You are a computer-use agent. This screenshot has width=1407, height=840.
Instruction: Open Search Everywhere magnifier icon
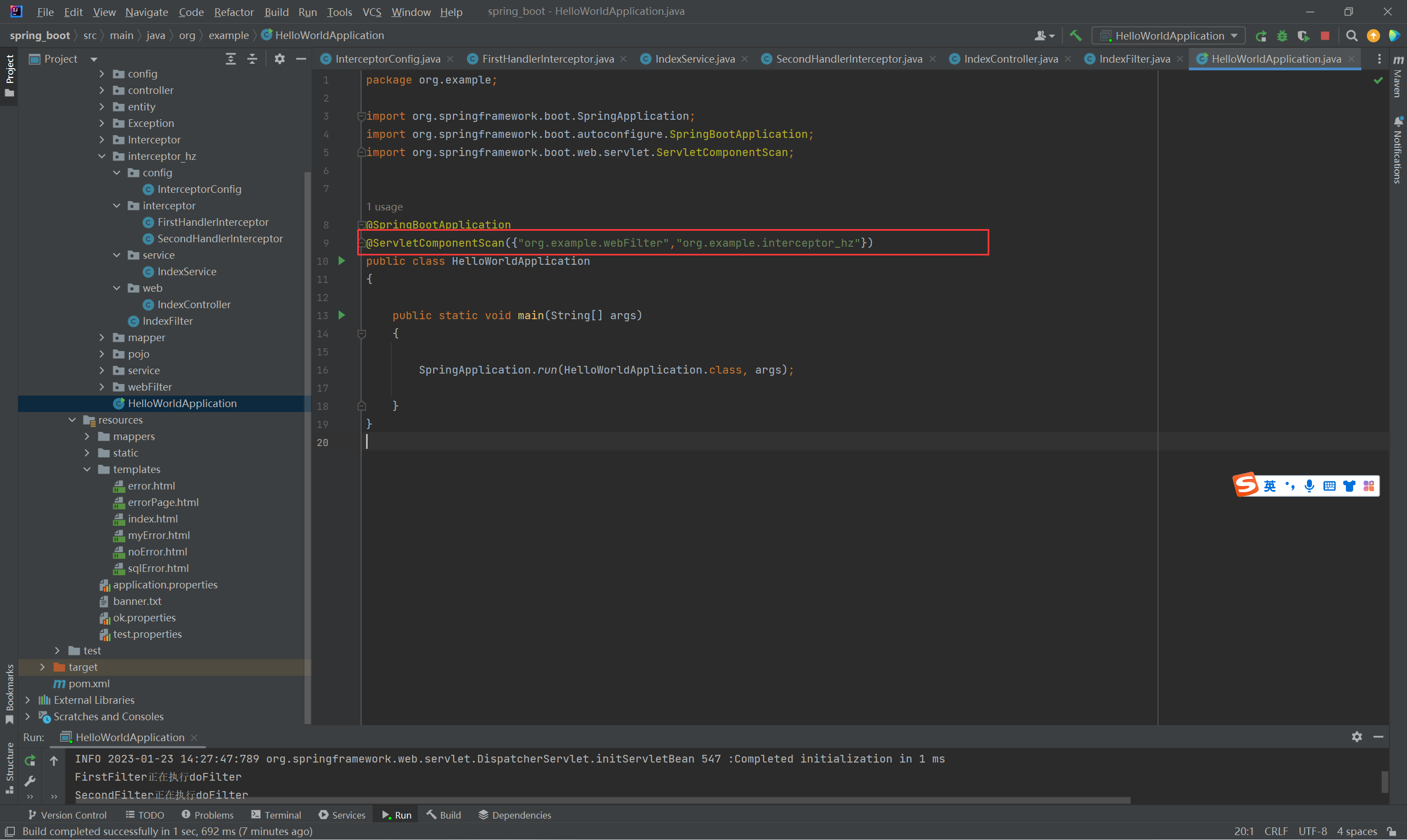click(1351, 36)
